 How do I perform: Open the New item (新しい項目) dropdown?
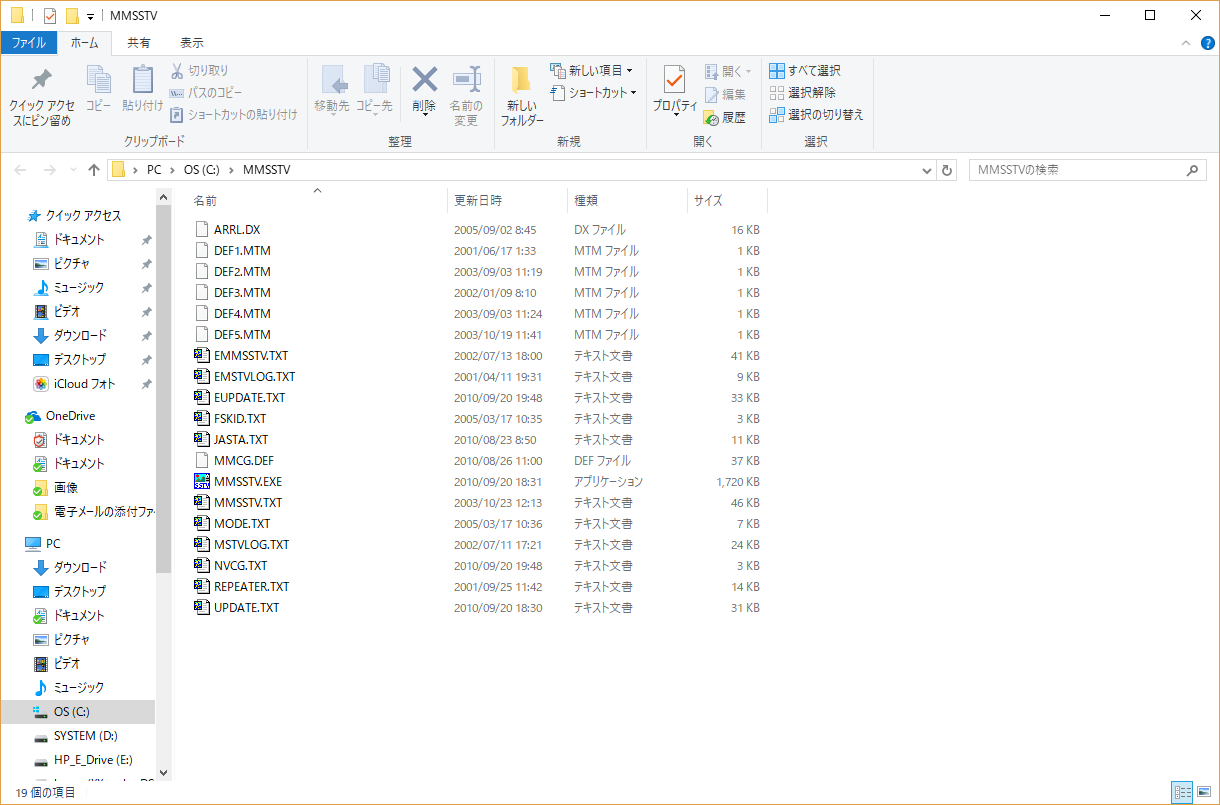(x=591, y=71)
